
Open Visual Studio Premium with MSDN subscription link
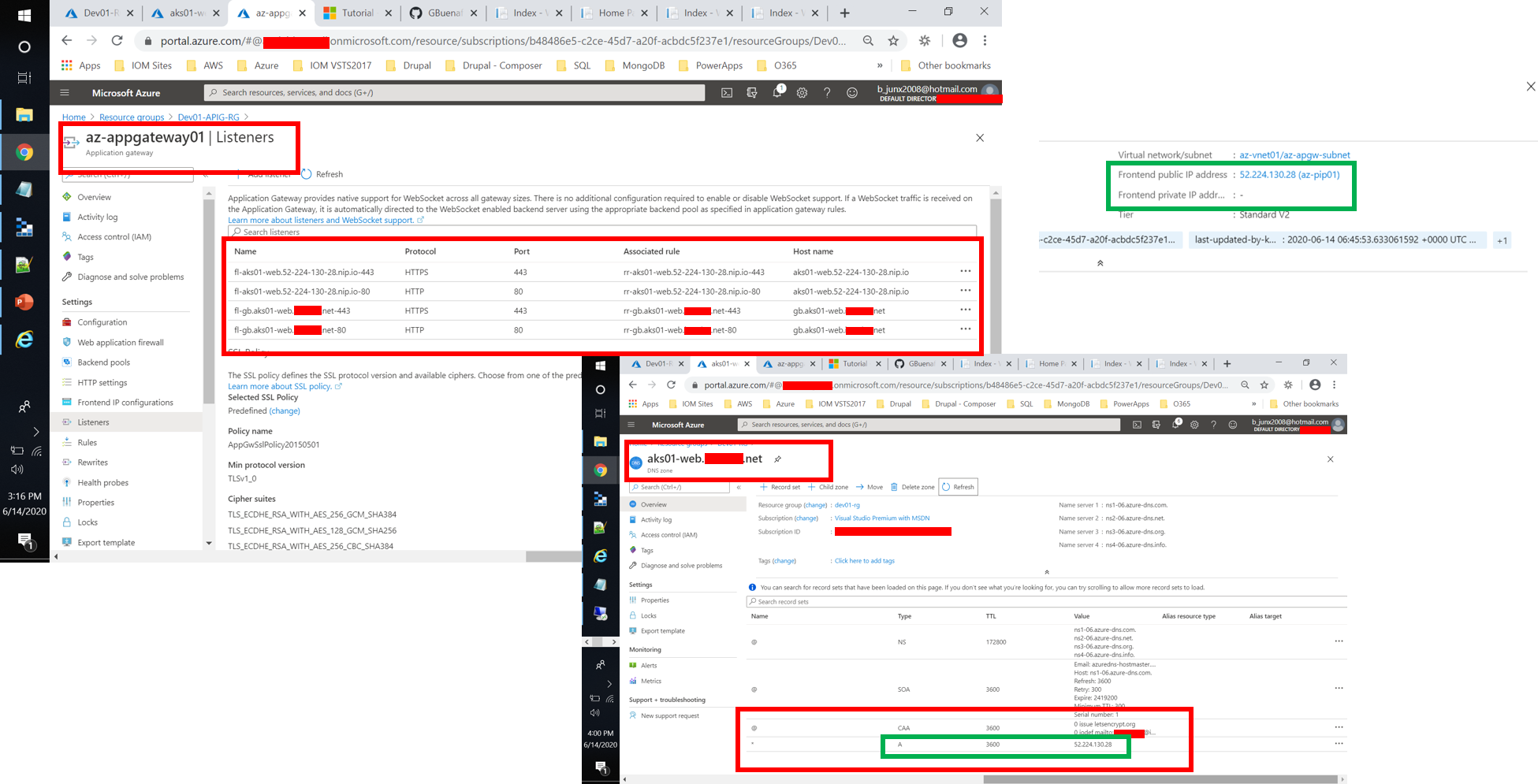[x=882, y=518]
